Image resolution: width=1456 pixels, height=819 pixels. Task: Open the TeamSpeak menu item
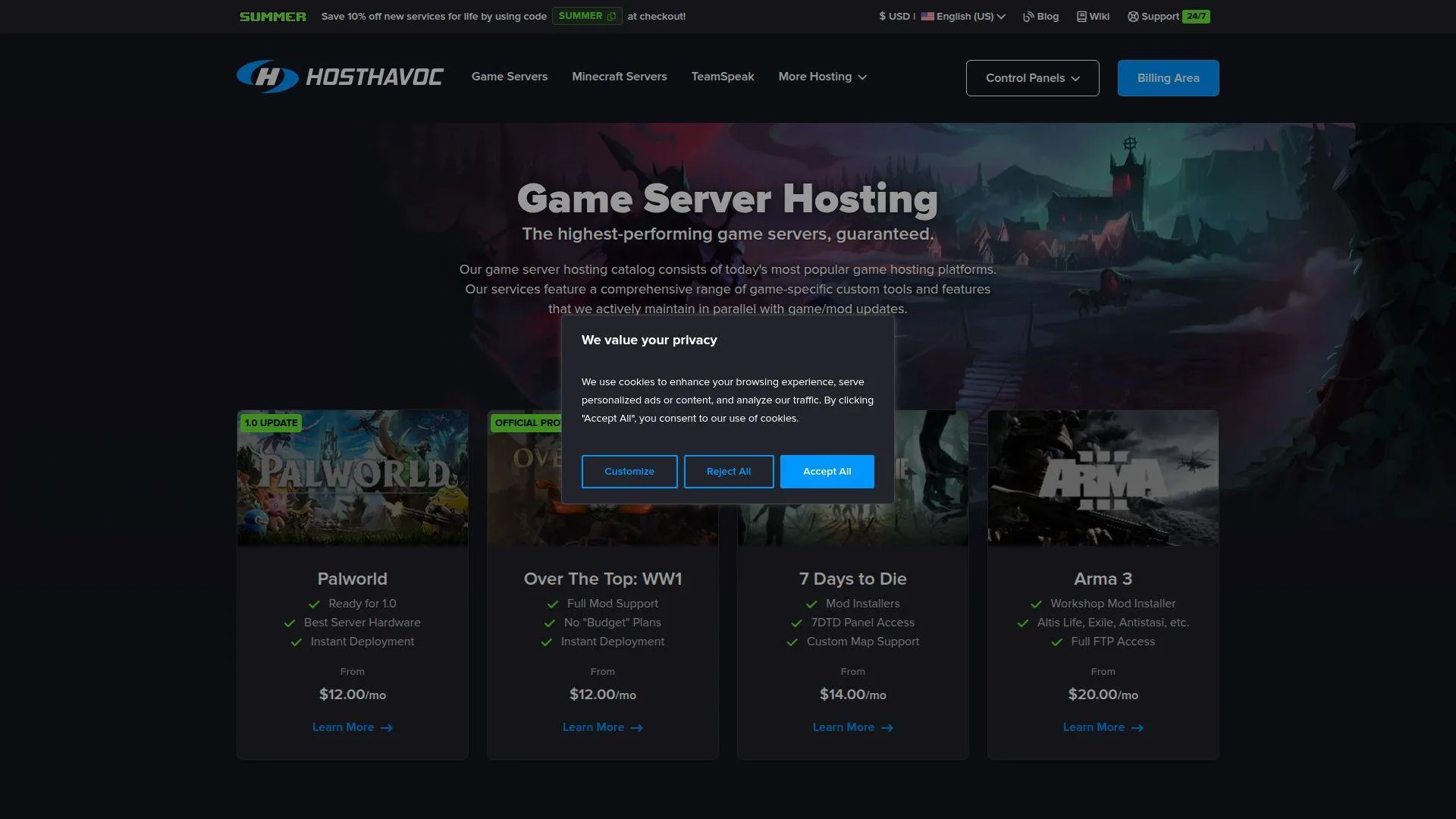pos(723,77)
